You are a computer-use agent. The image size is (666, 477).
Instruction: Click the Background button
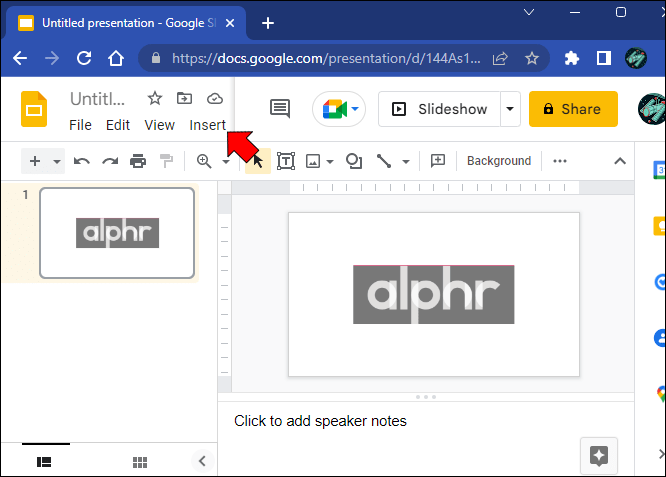pyautogui.click(x=499, y=161)
